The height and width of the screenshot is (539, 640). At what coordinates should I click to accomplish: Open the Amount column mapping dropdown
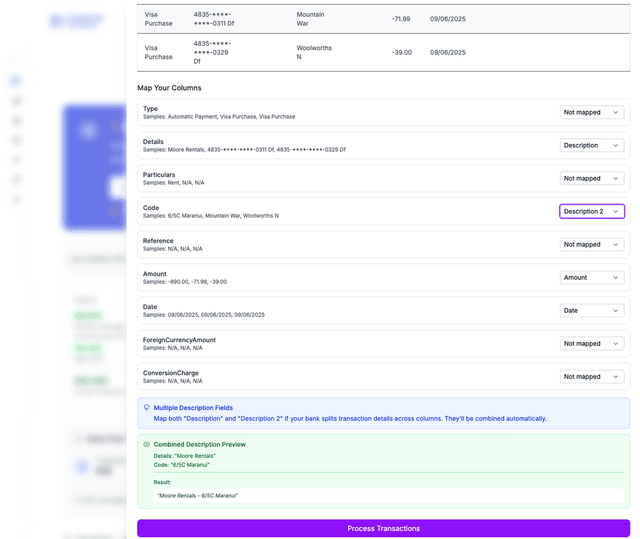pos(591,277)
